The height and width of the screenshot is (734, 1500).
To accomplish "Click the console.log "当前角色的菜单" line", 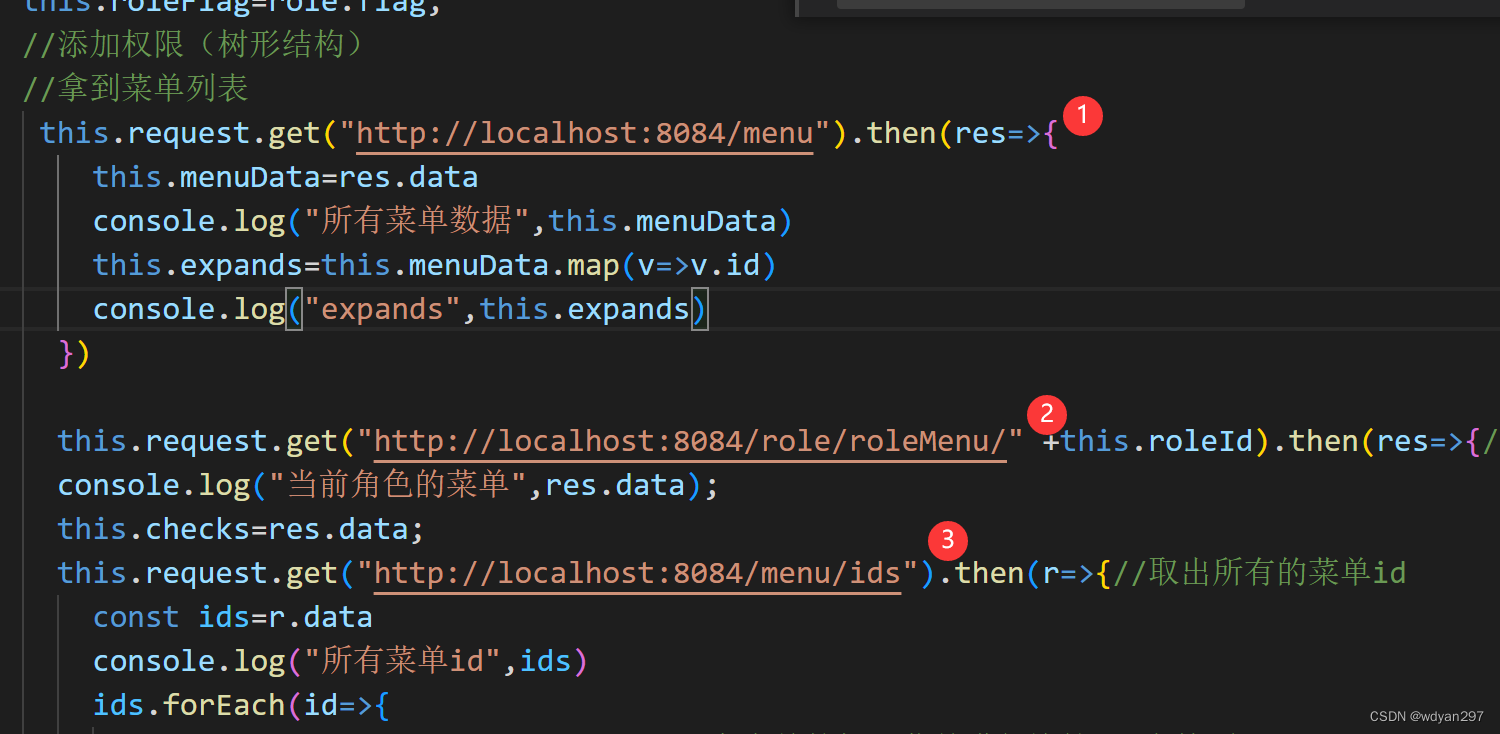I will [x=388, y=485].
